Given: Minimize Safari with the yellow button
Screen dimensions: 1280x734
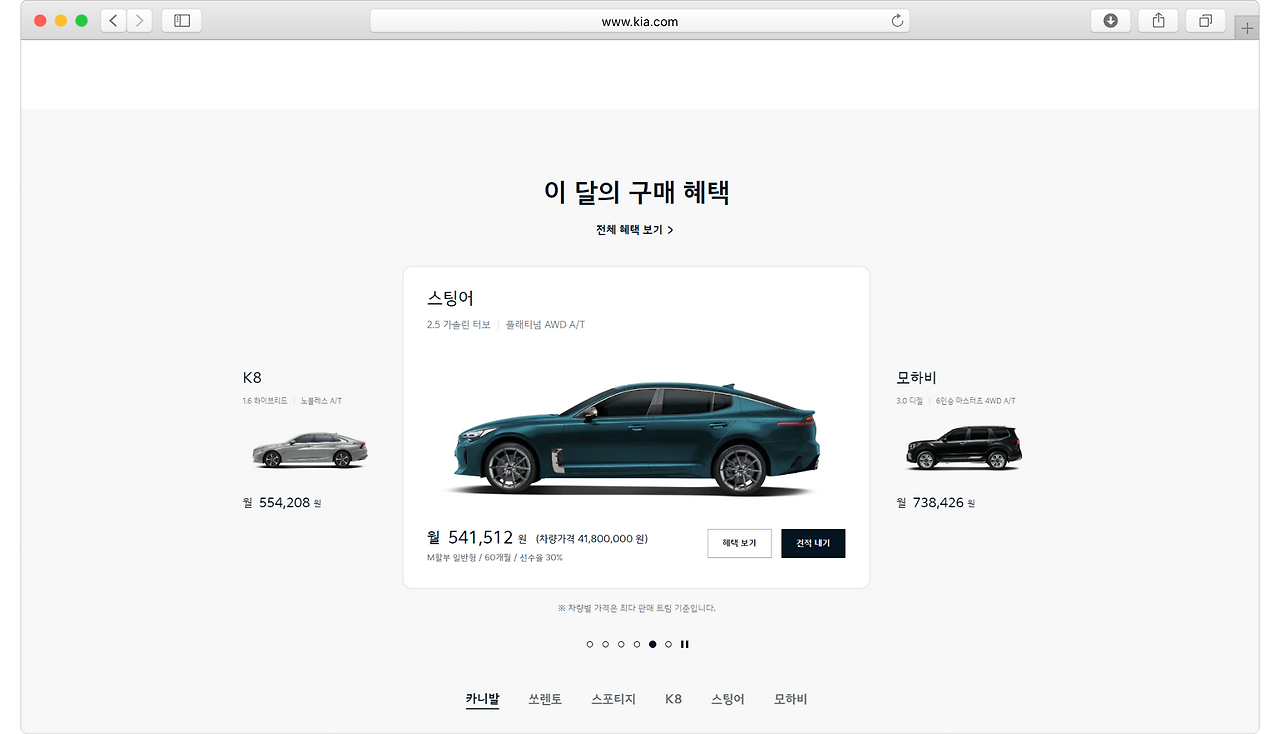Looking at the screenshot, I should pos(61,21).
